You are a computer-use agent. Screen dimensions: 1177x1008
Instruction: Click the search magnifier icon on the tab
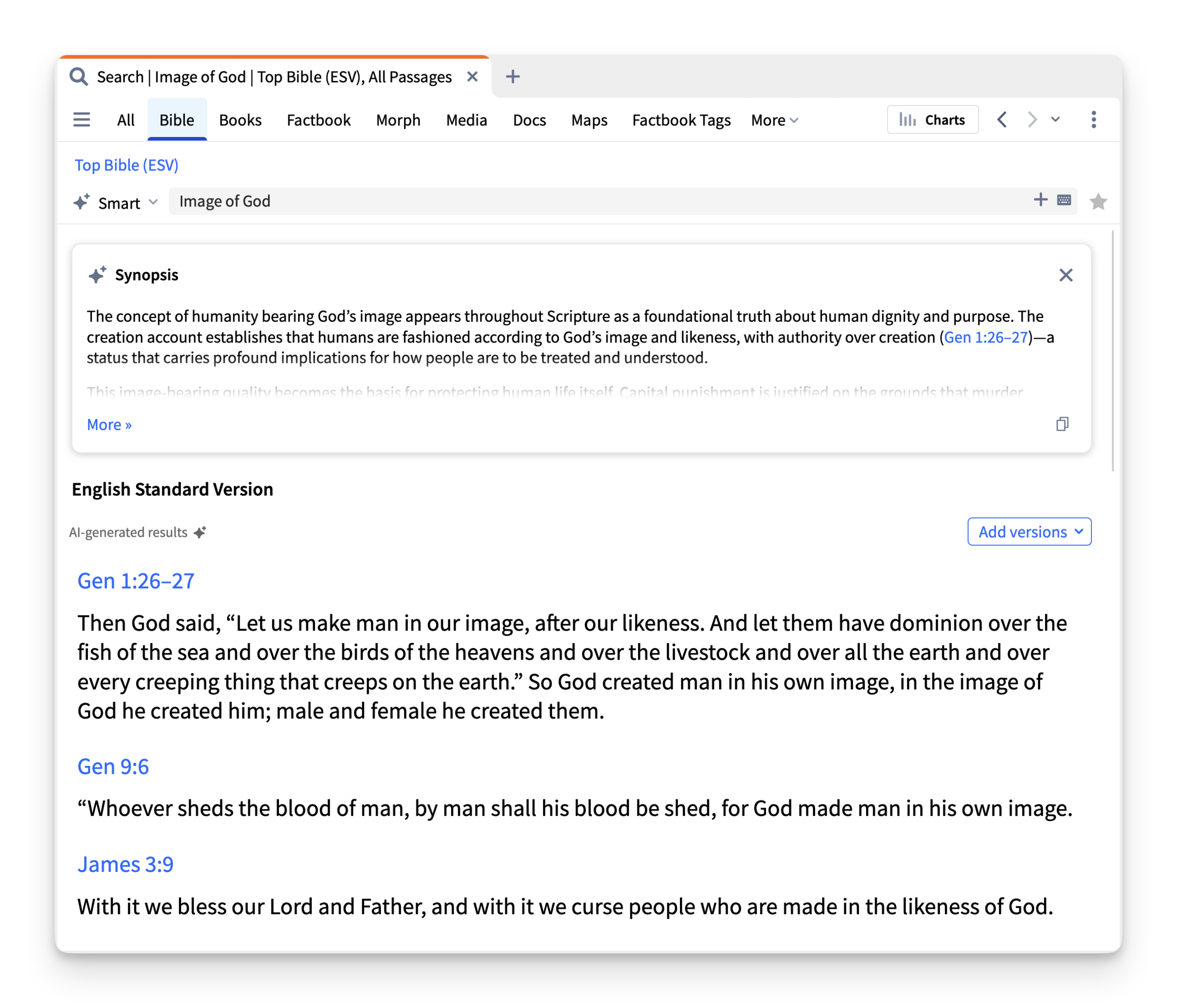(x=79, y=76)
